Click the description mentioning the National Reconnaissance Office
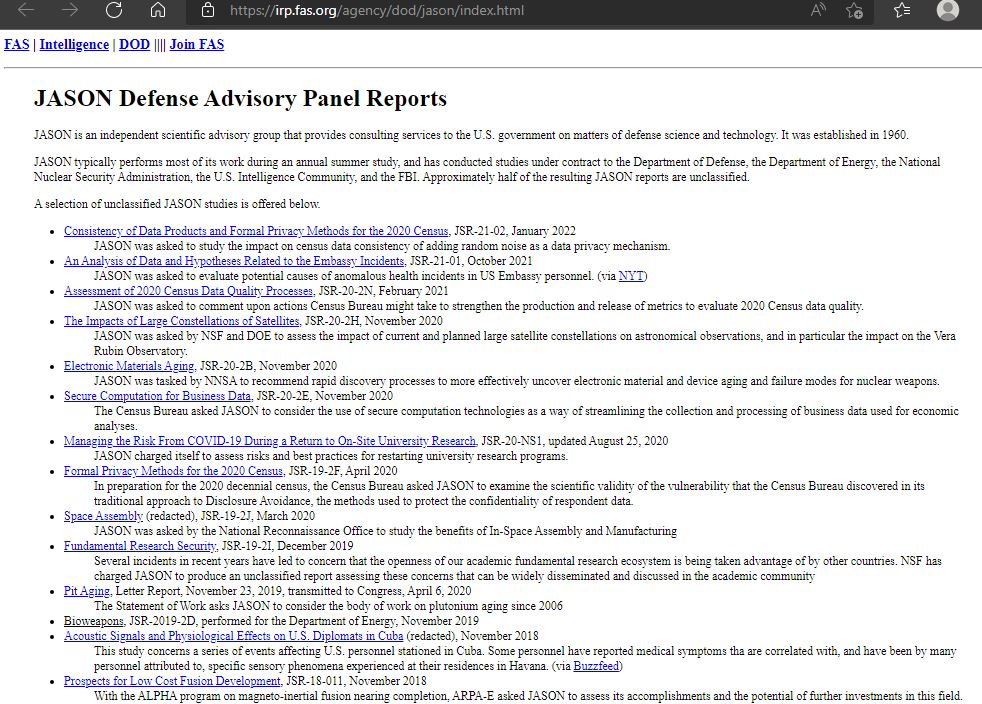 click(x=386, y=532)
